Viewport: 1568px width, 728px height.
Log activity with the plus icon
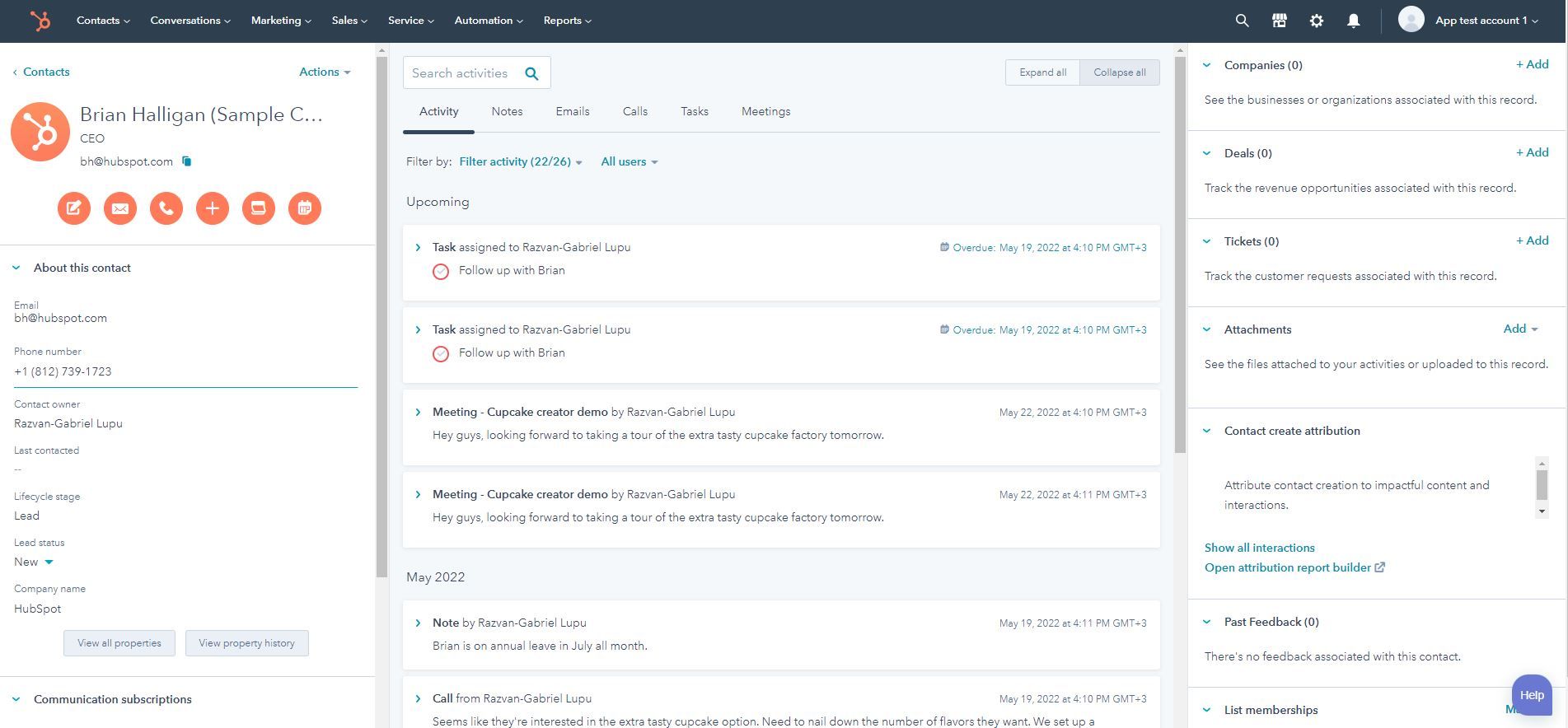click(213, 208)
